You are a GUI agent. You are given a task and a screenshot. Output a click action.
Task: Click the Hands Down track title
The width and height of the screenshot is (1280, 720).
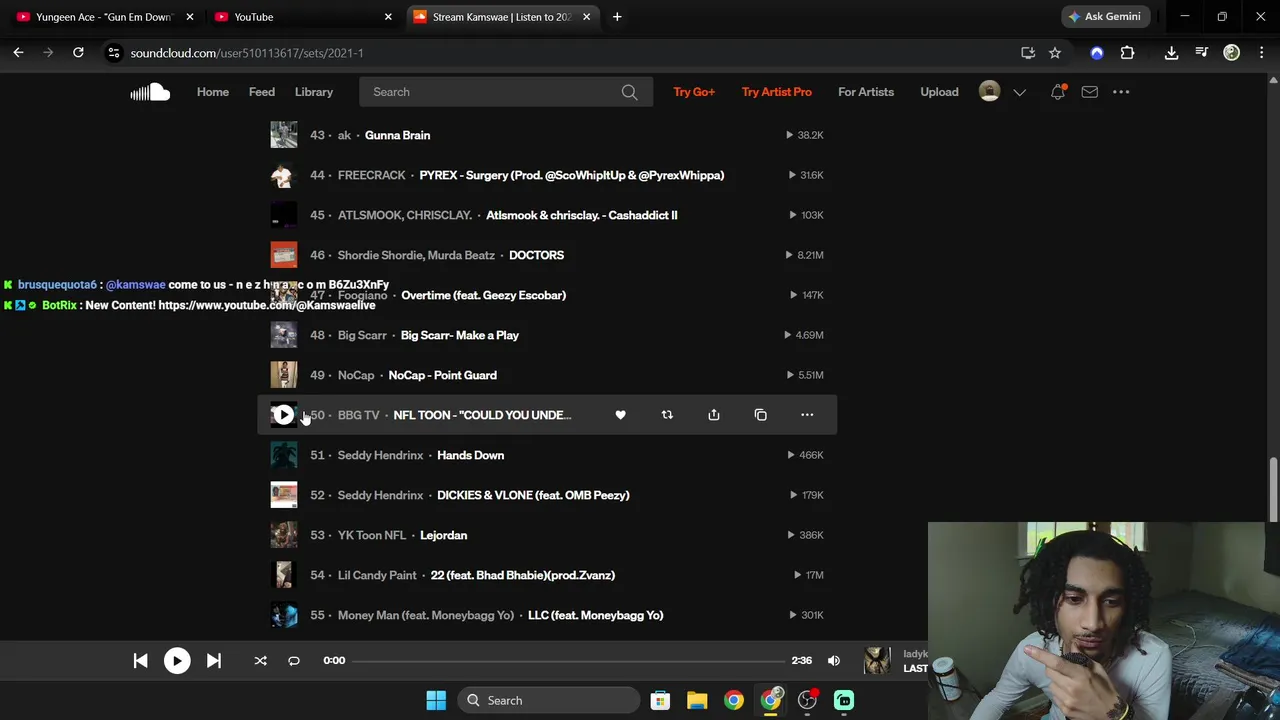click(x=470, y=455)
